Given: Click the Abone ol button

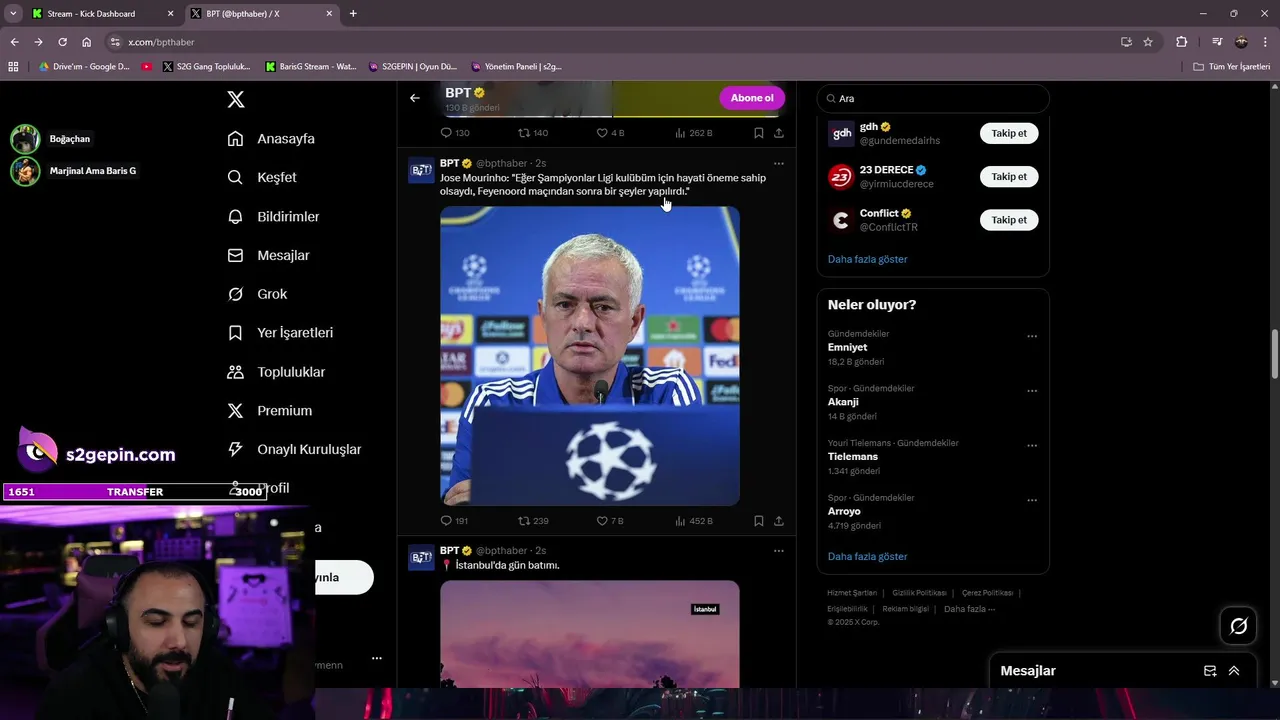Looking at the screenshot, I should pos(752,98).
